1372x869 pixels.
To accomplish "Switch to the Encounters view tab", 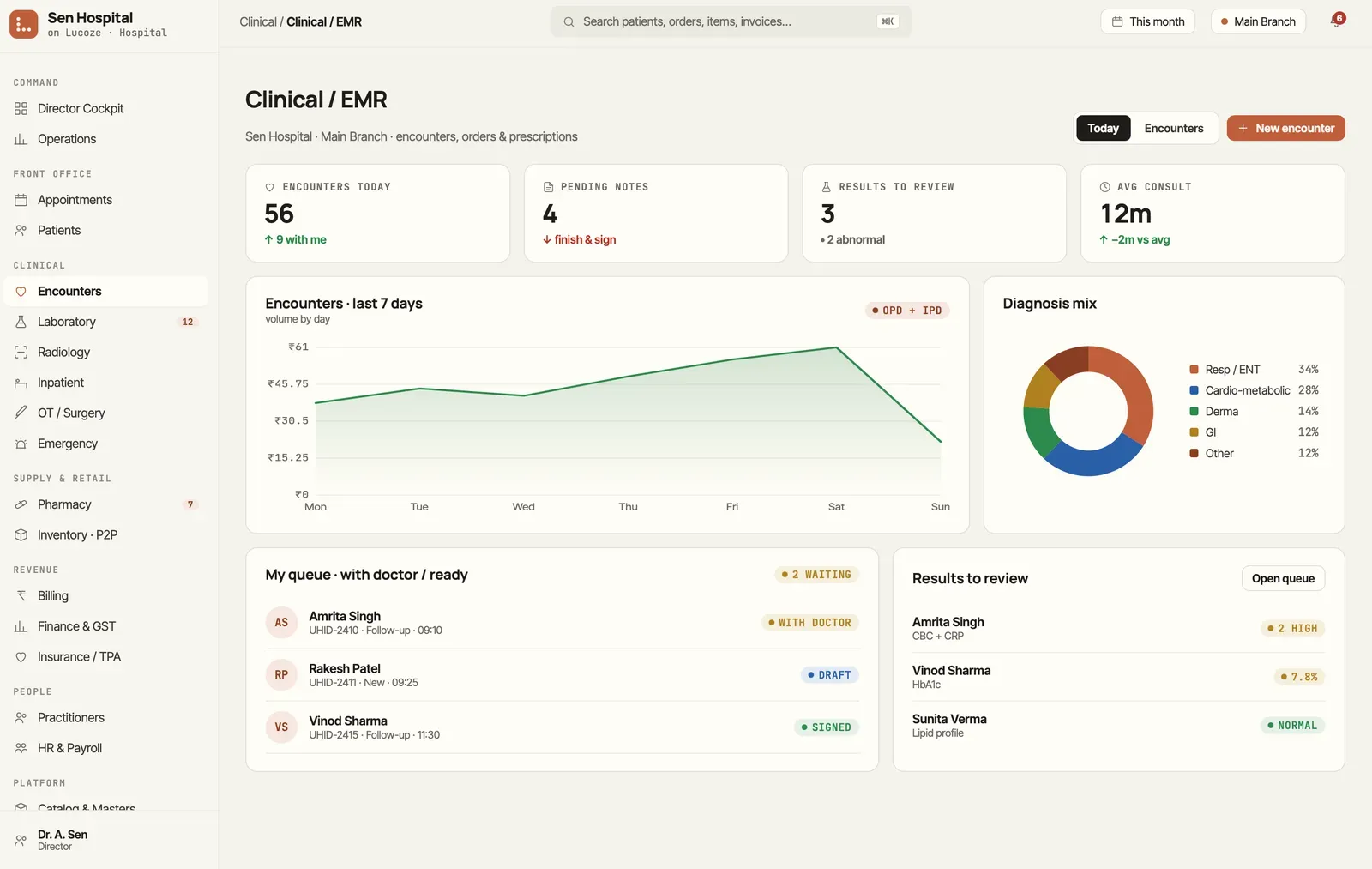I will [1174, 128].
